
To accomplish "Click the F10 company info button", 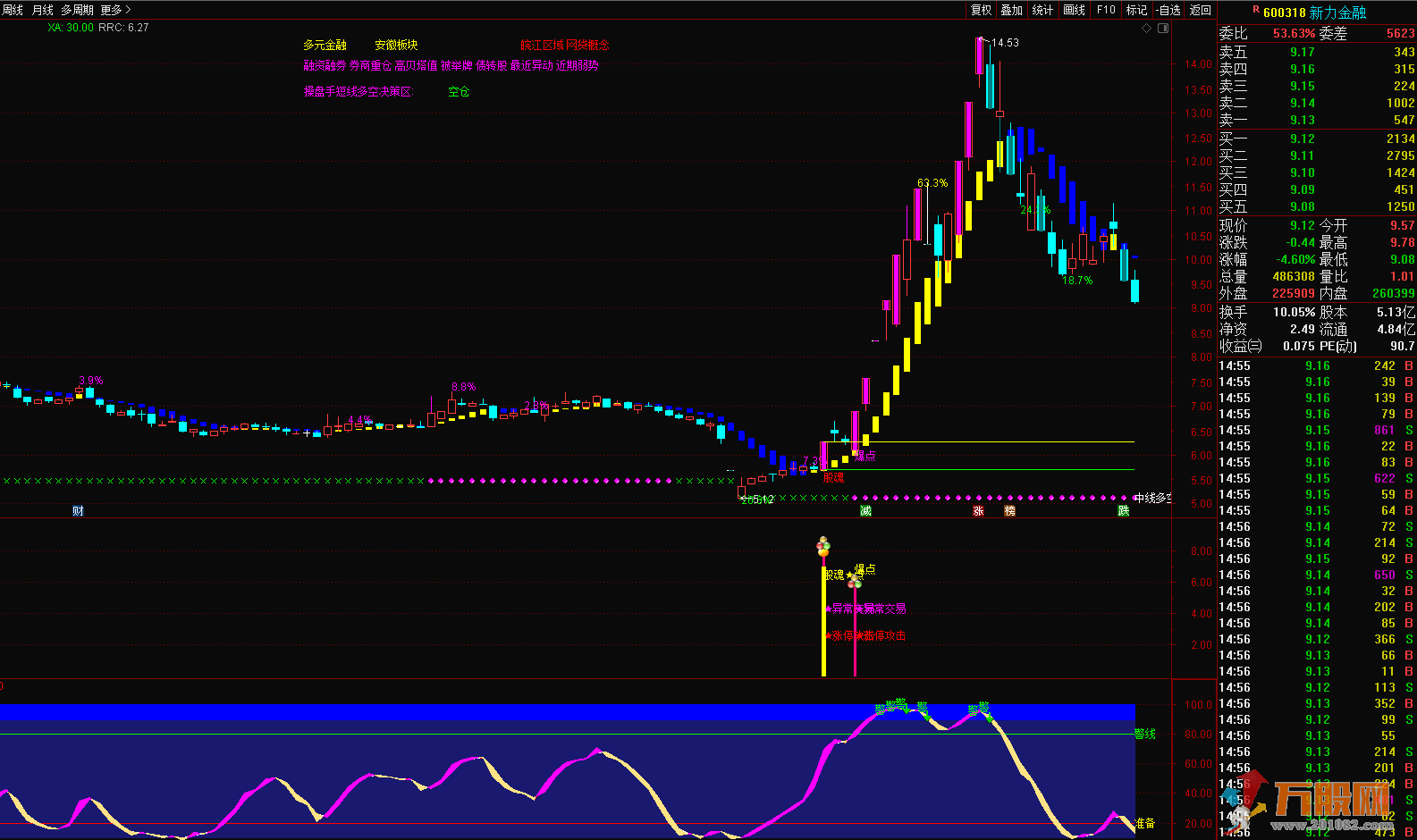I will (x=1107, y=10).
